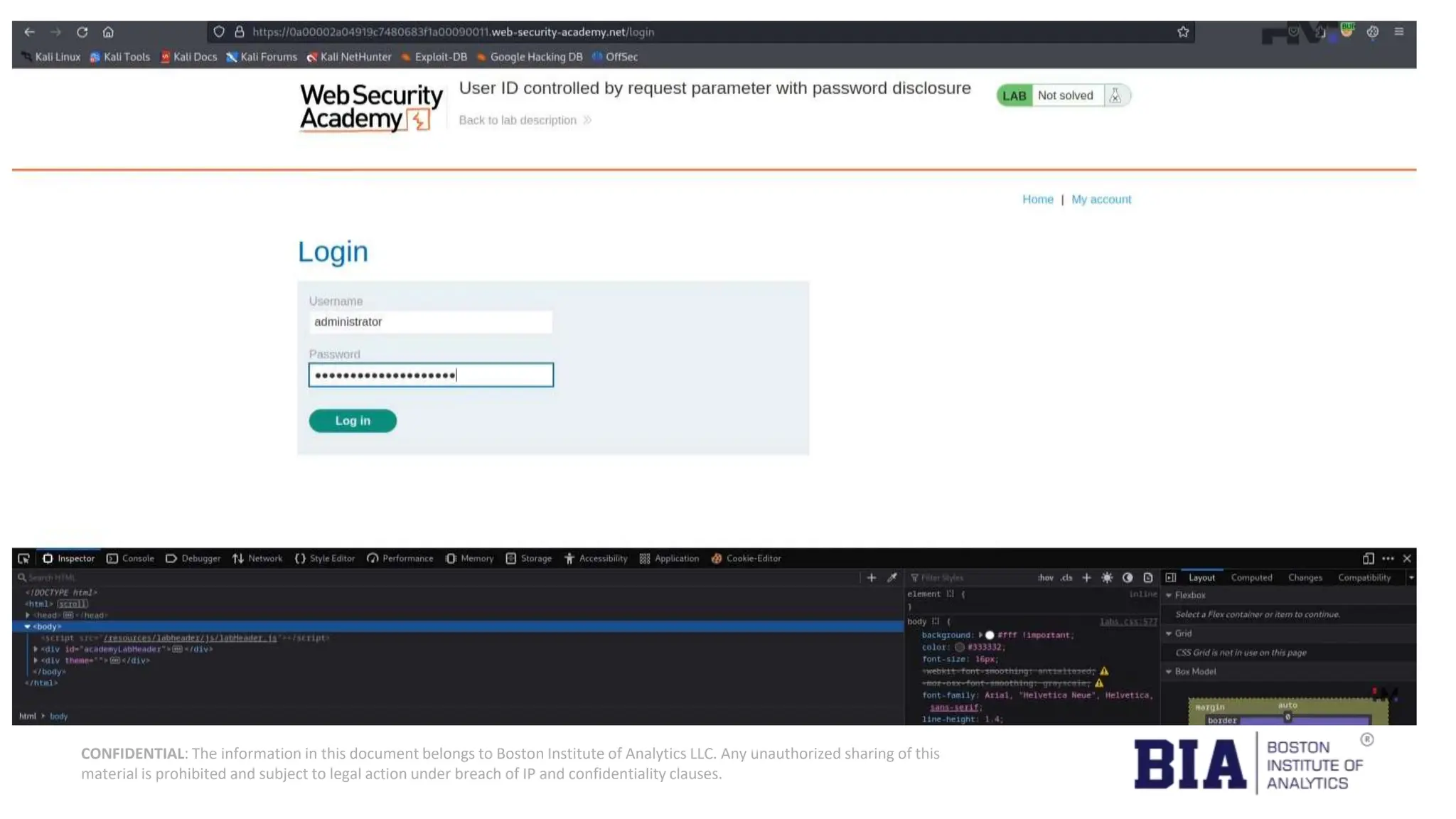Click the browser home icon

(108, 32)
